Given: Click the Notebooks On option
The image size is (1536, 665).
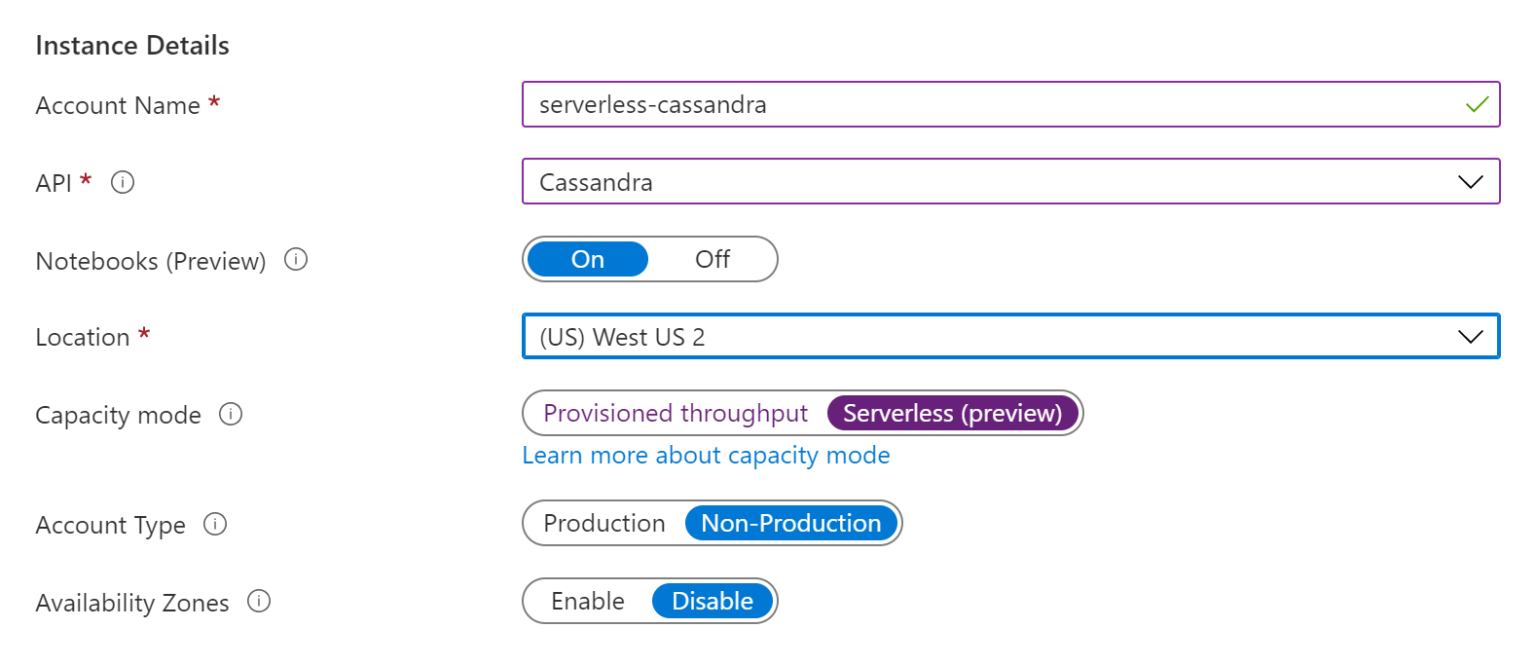Looking at the screenshot, I should pyautogui.click(x=587, y=259).
